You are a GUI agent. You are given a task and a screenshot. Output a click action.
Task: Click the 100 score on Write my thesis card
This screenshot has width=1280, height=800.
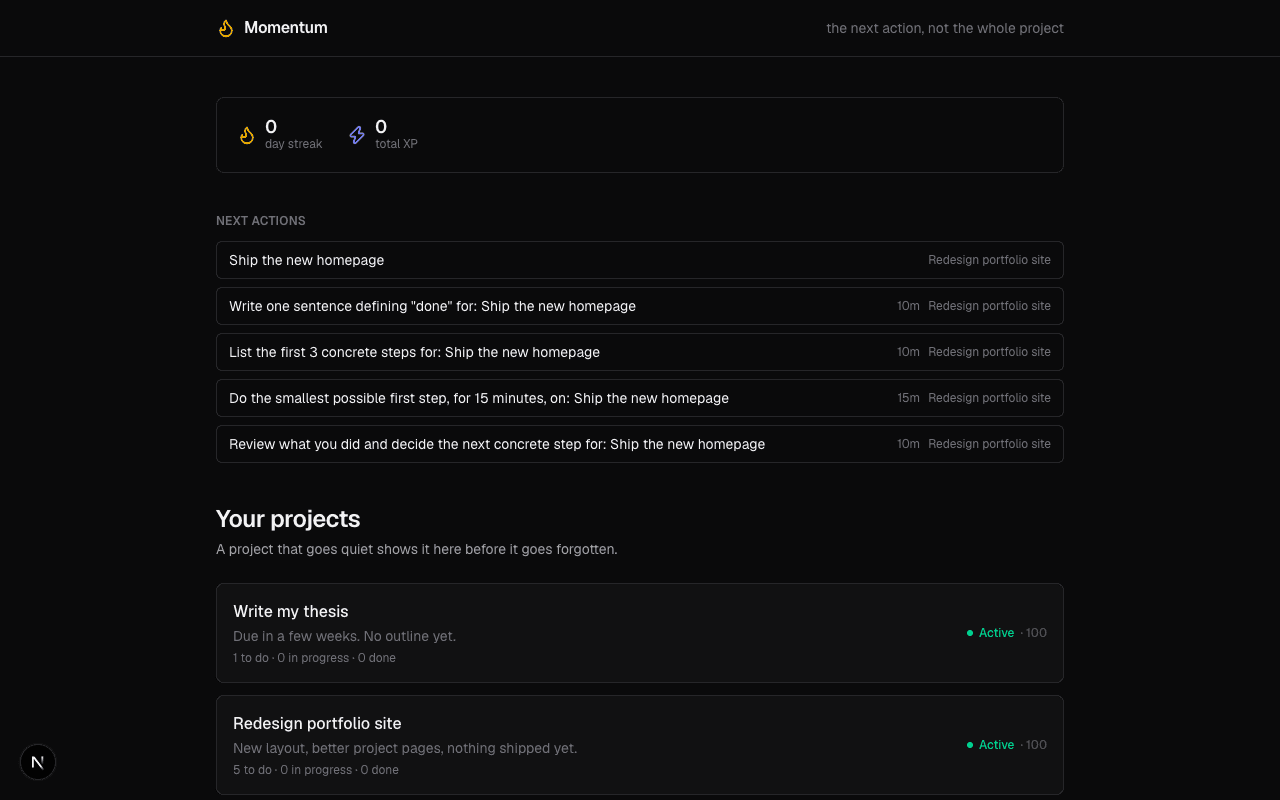(1036, 633)
